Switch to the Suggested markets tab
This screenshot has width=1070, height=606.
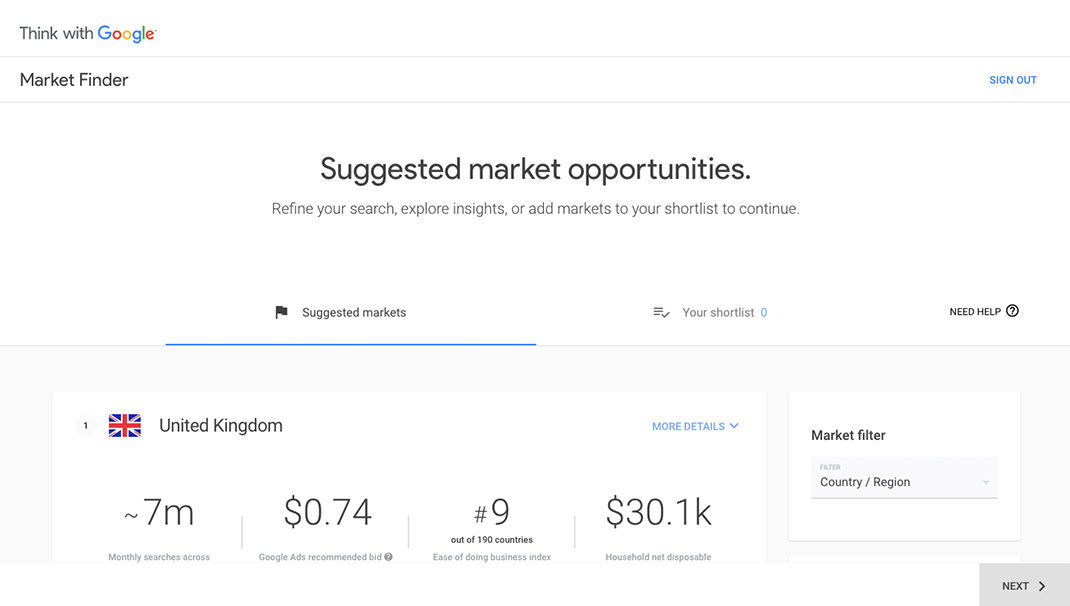[353, 312]
